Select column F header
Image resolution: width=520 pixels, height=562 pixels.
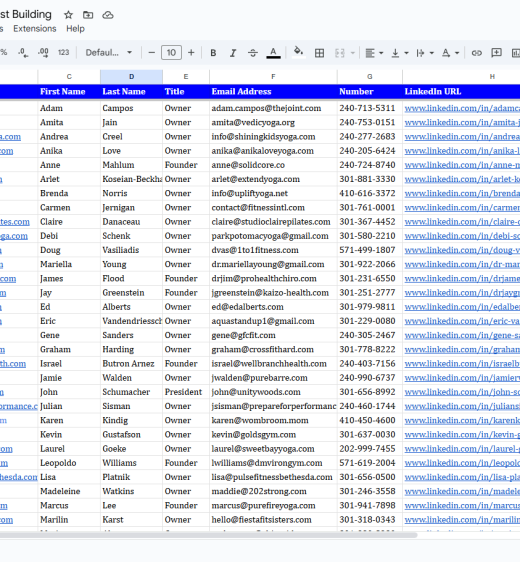click(273, 77)
